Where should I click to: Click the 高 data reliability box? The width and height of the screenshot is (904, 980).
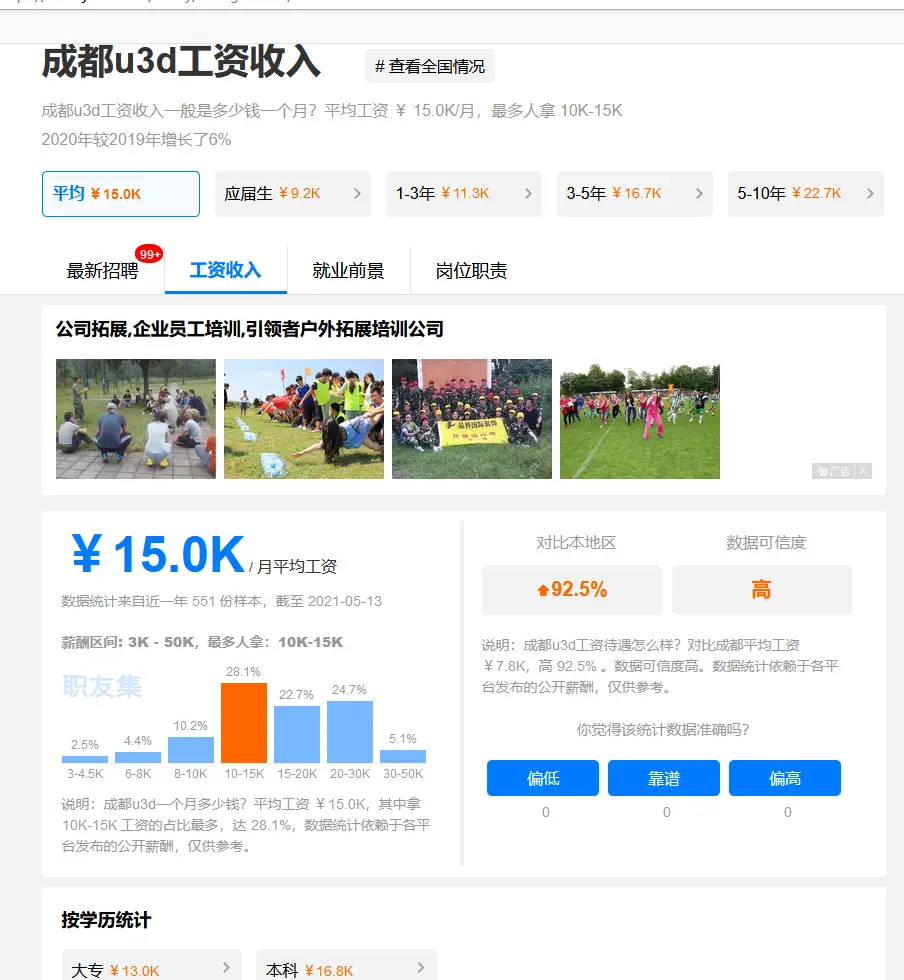[761, 589]
